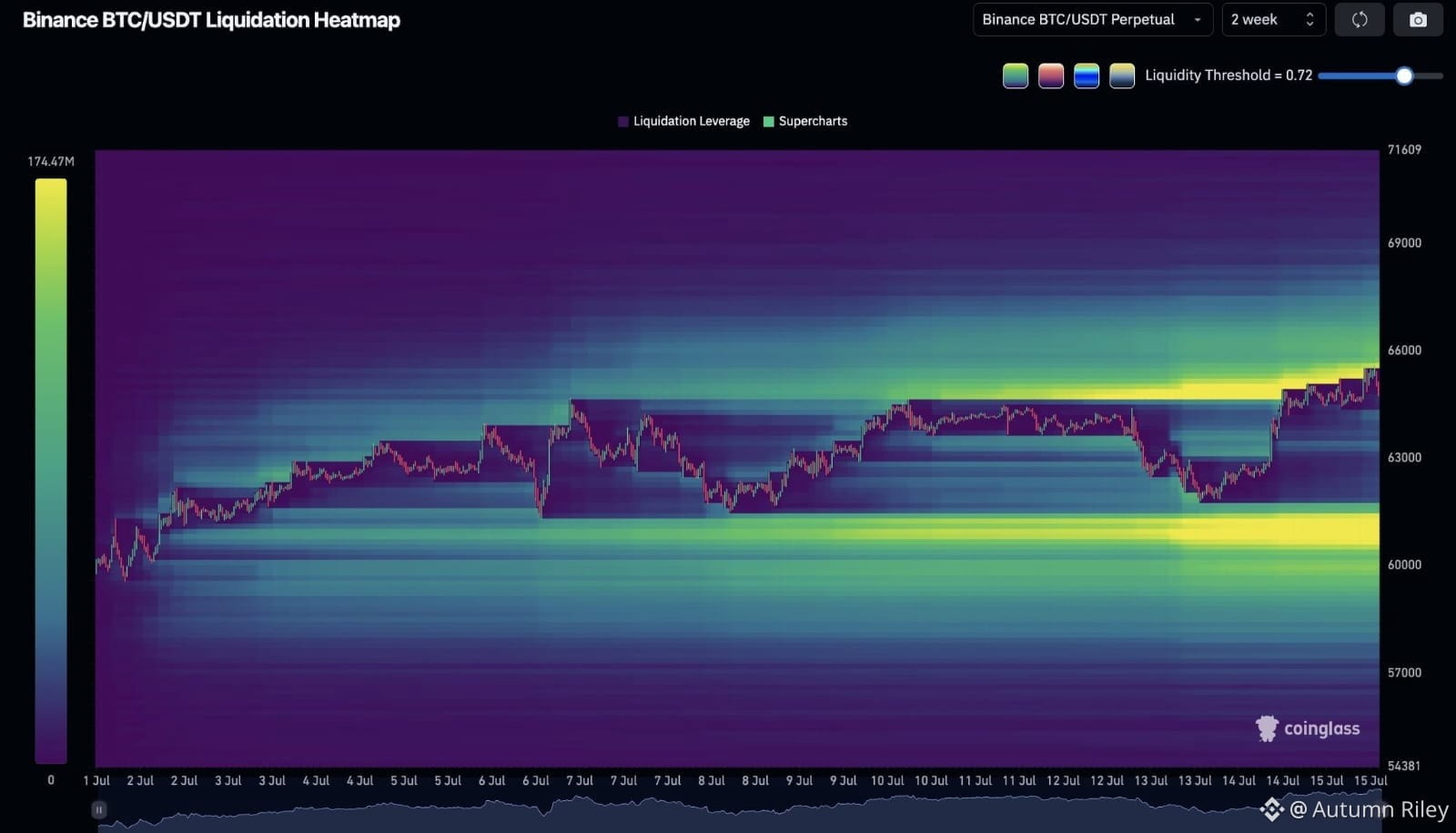Toggle the Supercharts legend series

[805, 121]
